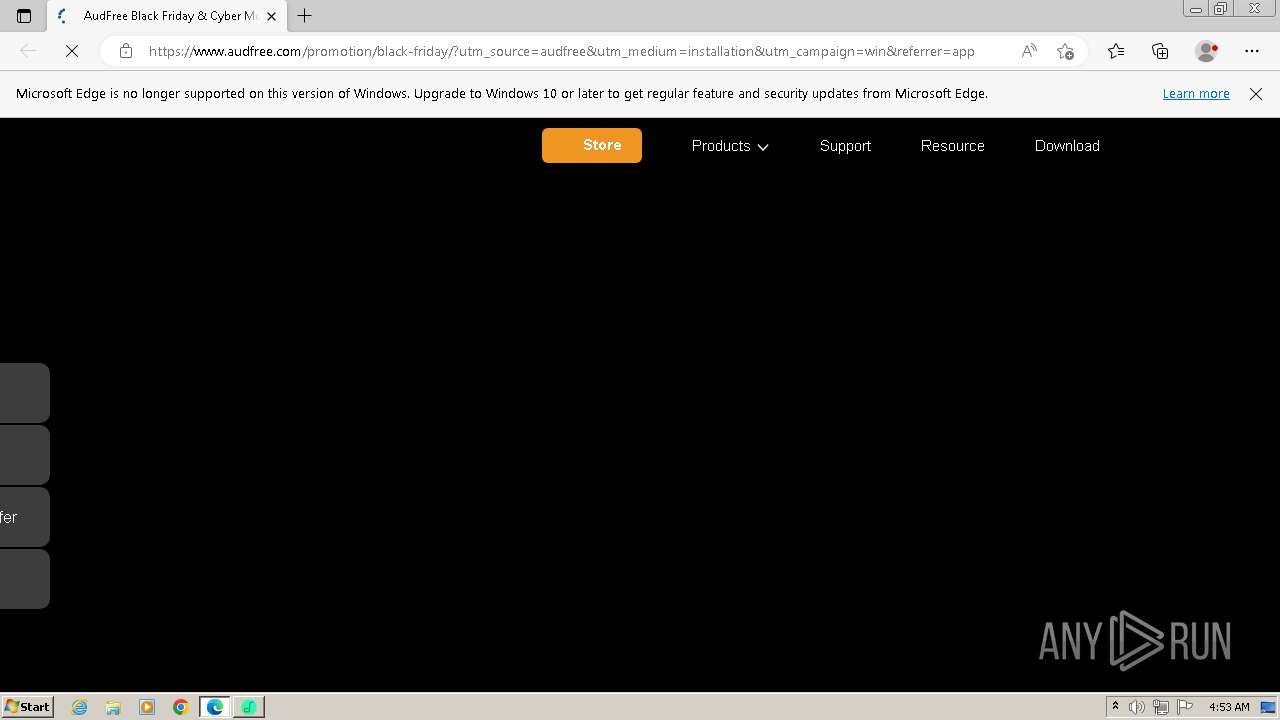This screenshot has width=1280, height=720.
Task: Click Show desktop button in tray
Action: pyautogui.click(x=1269, y=707)
